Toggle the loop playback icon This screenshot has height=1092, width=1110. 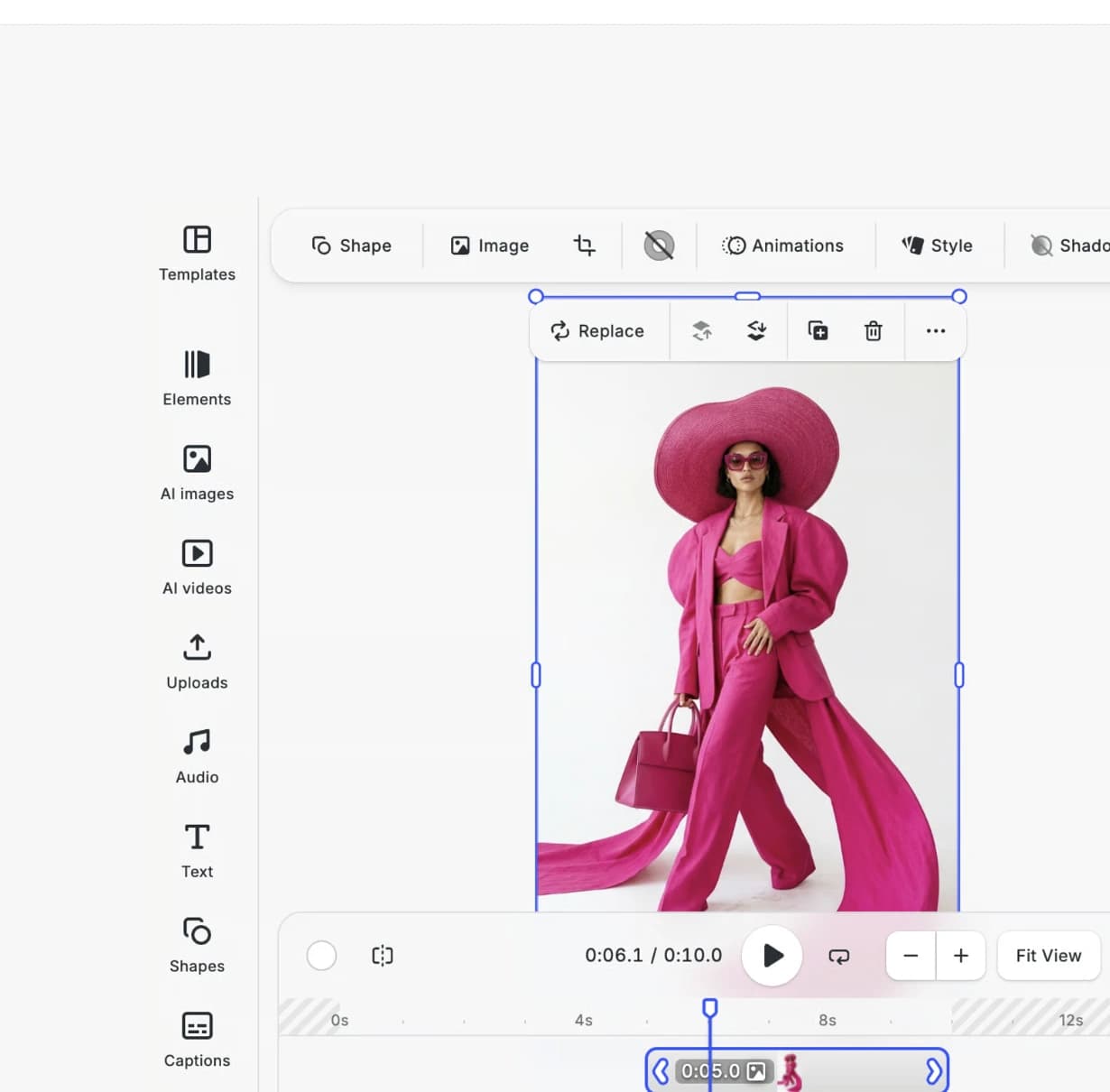pyautogui.click(x=839, y=956)
